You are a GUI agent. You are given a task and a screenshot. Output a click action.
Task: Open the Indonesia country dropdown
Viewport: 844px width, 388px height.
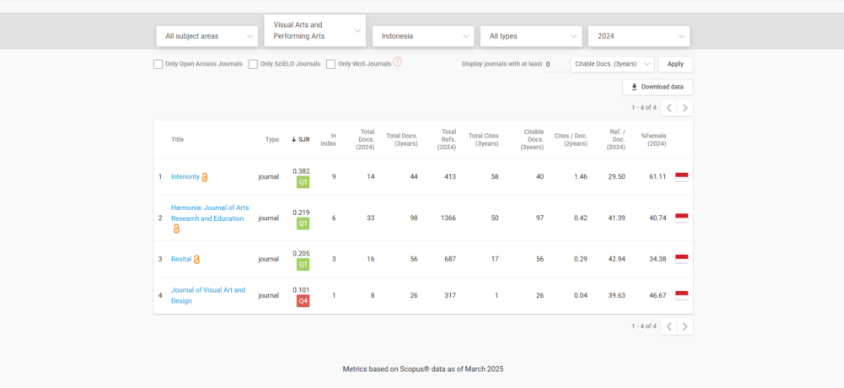(x=423, y=36)
